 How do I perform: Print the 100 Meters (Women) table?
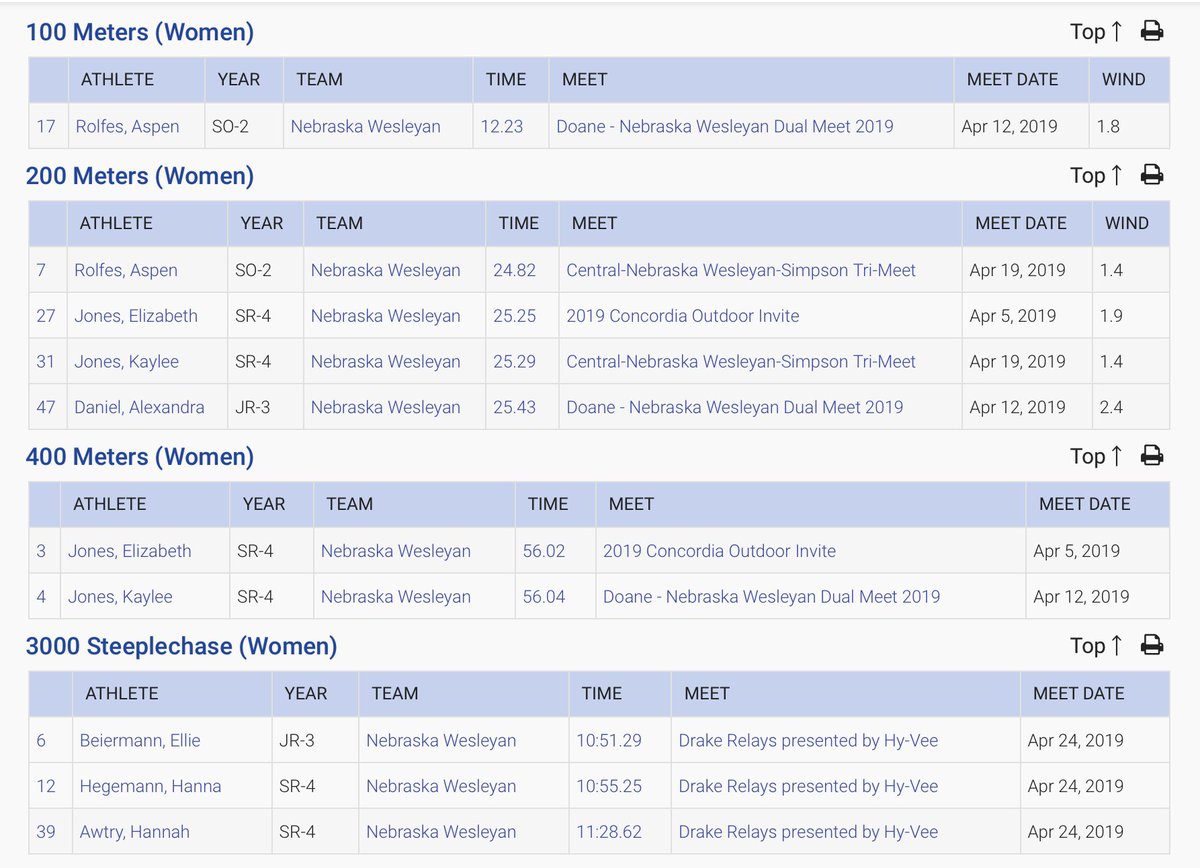coord(1152,32)
